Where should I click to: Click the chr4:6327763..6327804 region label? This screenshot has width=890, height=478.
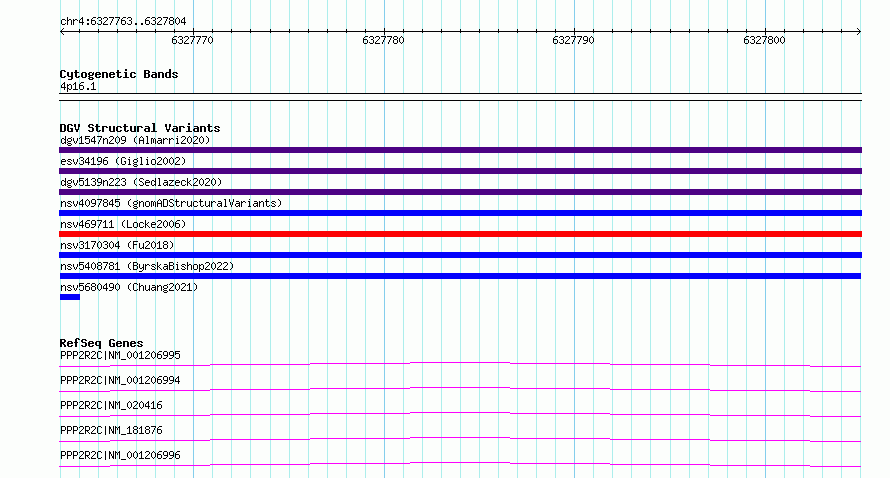pyautogui.click(x=123, y=22)
